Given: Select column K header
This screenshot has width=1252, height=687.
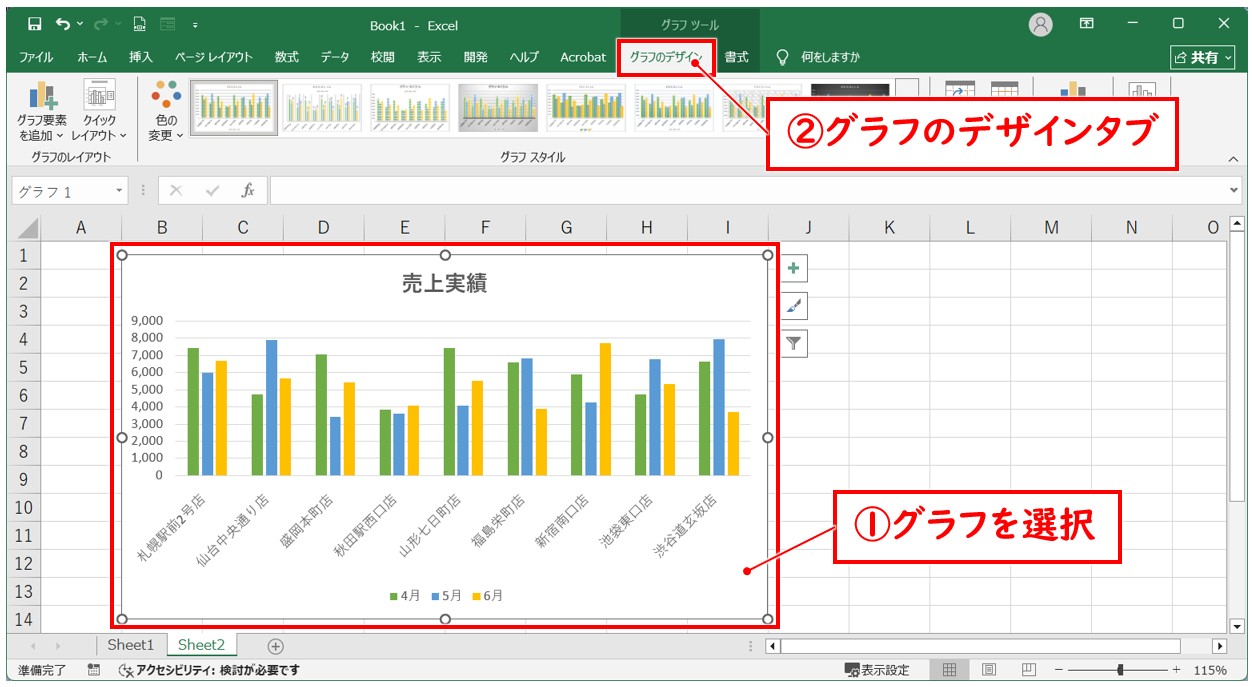Looking at the screenshot, I should (x=889, y=228).
